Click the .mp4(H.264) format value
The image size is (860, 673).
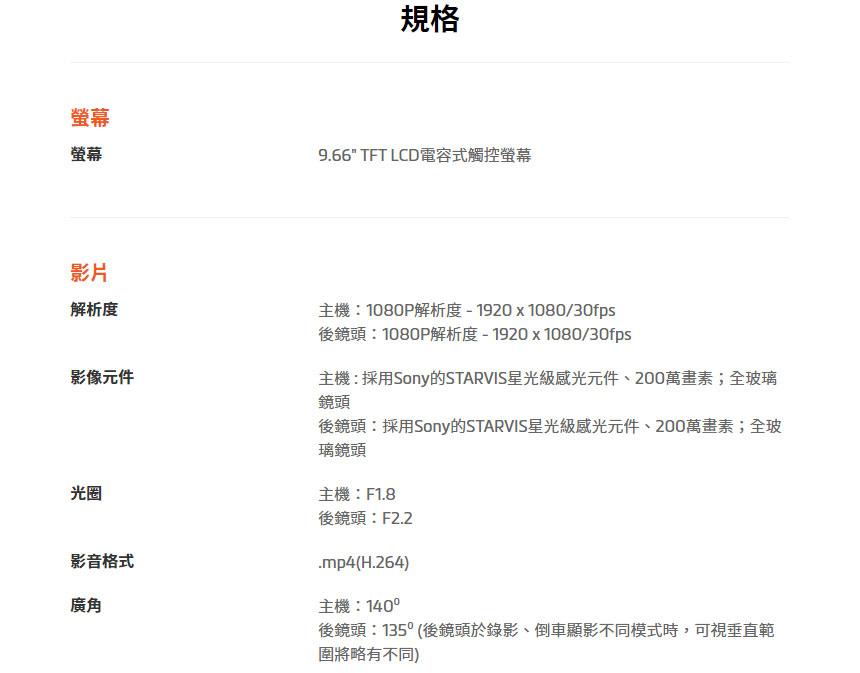[363, 562]
